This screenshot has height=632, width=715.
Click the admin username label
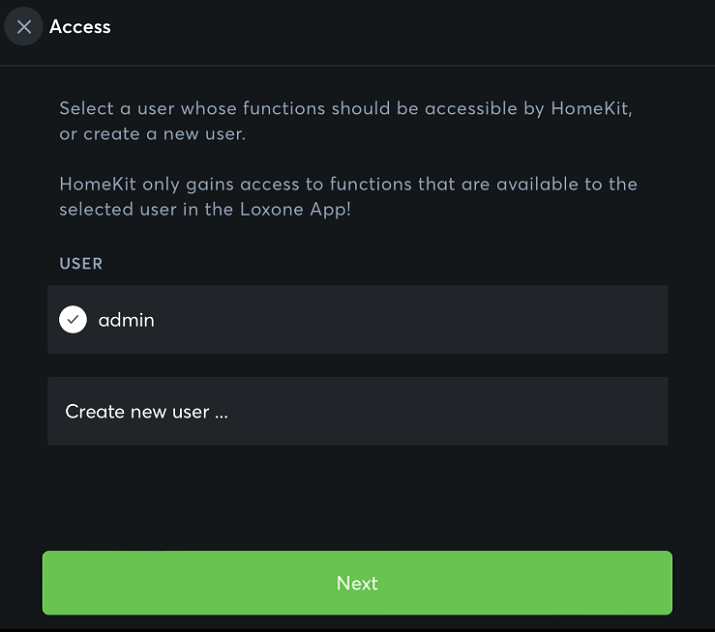126,320
